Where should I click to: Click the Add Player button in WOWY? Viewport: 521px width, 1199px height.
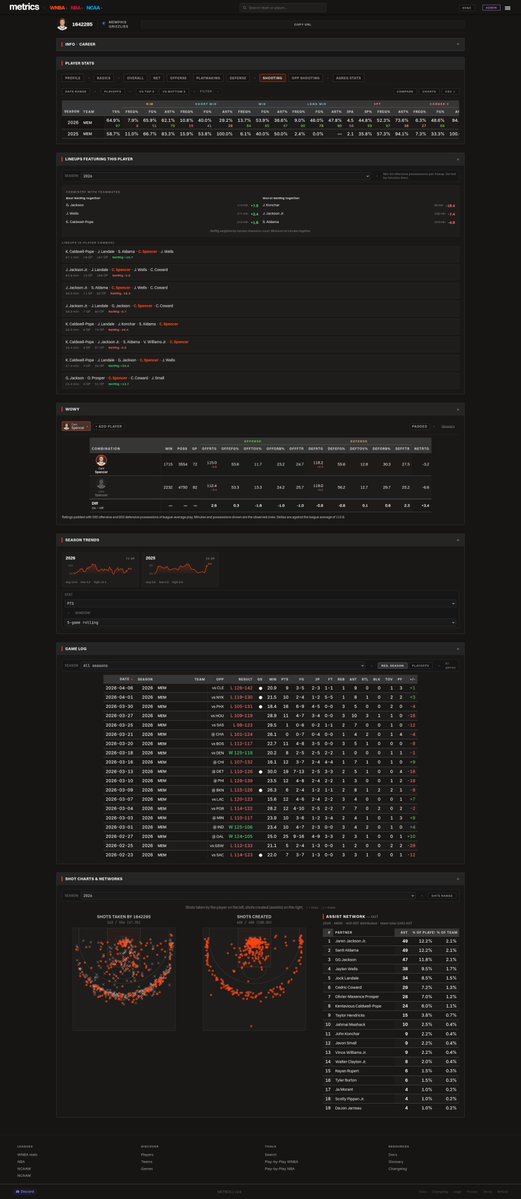coord(109,426)
